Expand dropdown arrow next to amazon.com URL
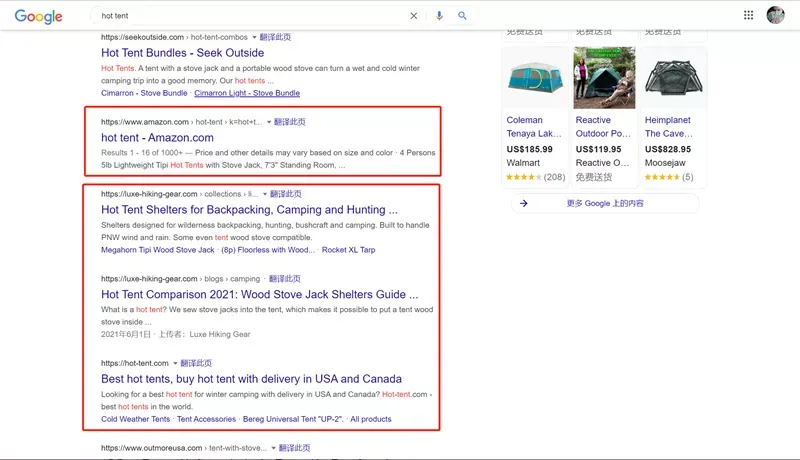Screen dimensions: 800x460 (269, 122)
